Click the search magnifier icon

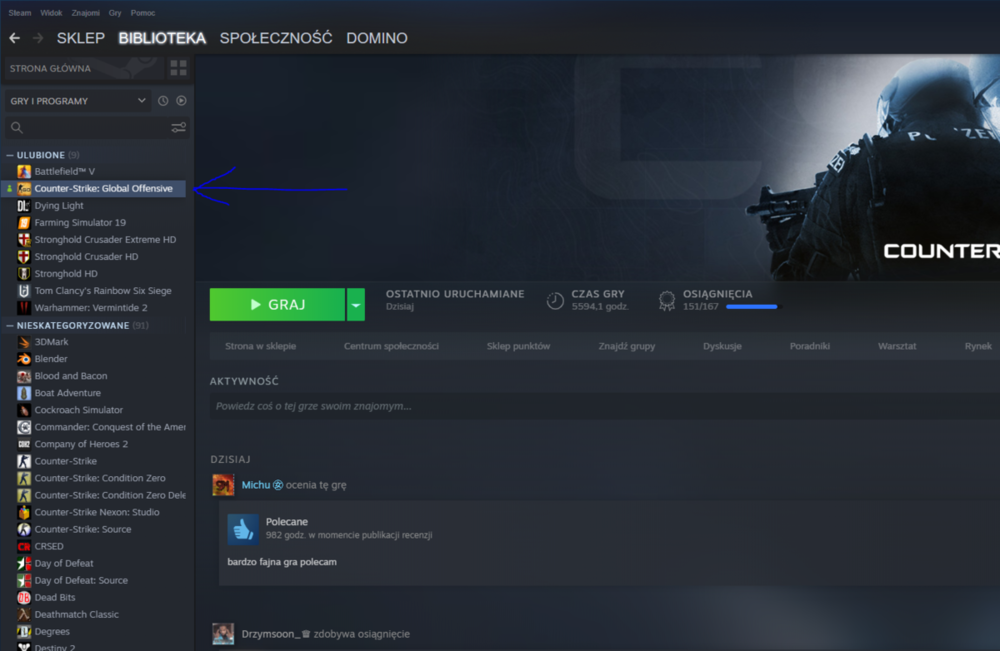coord(17,128)
